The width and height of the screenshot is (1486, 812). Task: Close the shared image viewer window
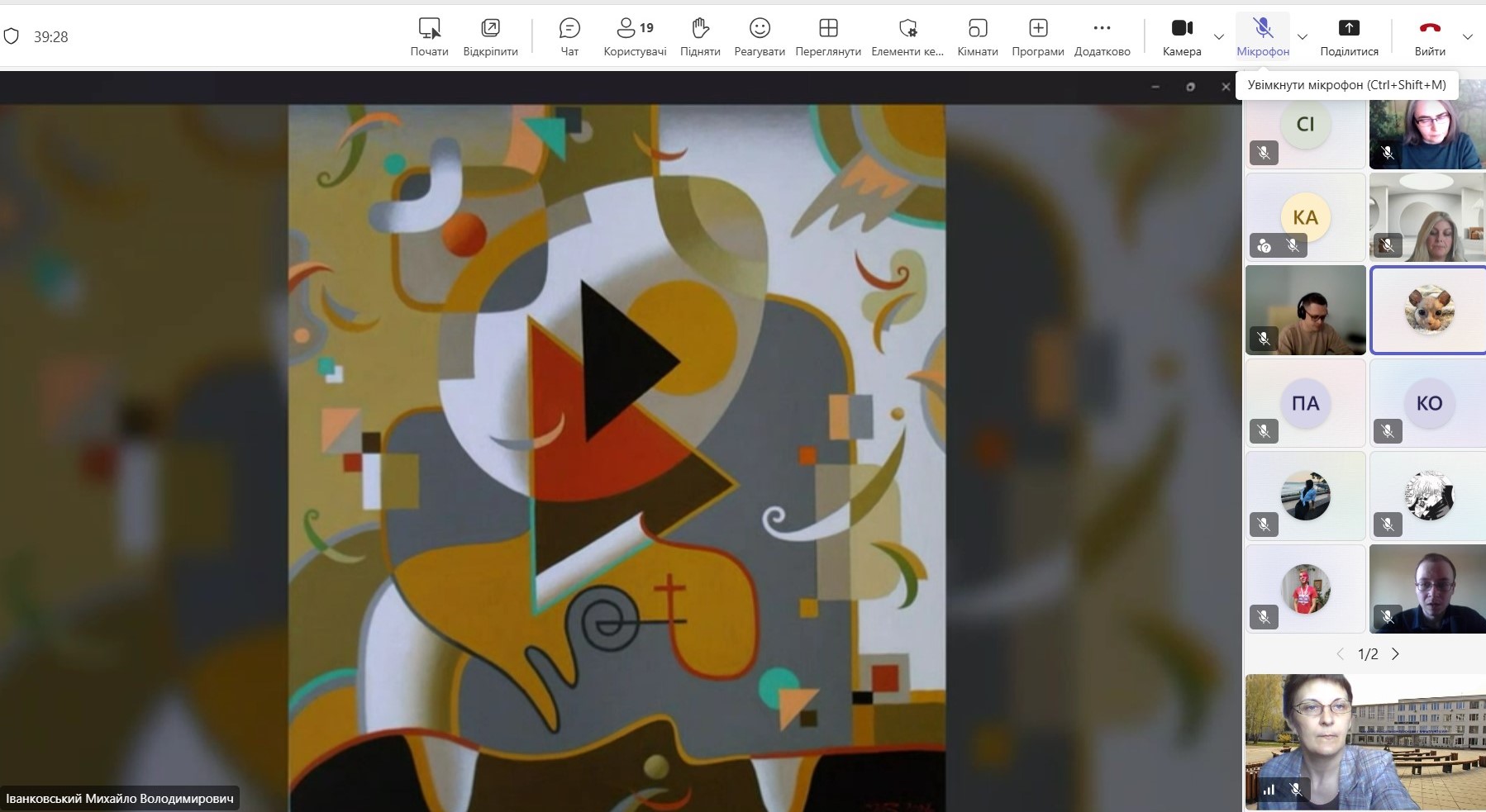tap(1226, 87)
